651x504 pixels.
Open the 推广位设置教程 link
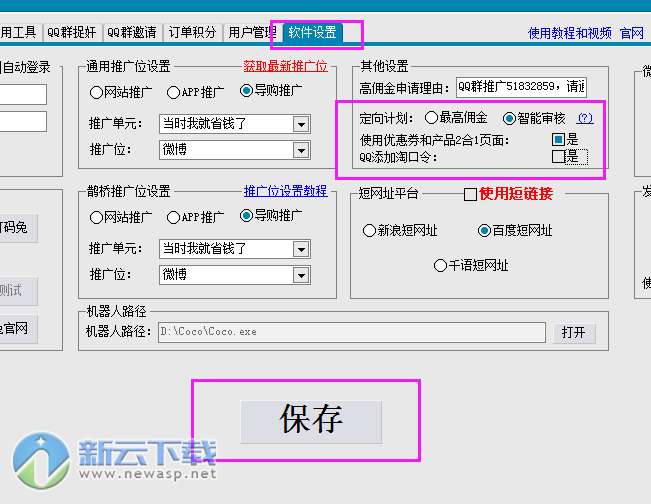click(x=285, y=191)
